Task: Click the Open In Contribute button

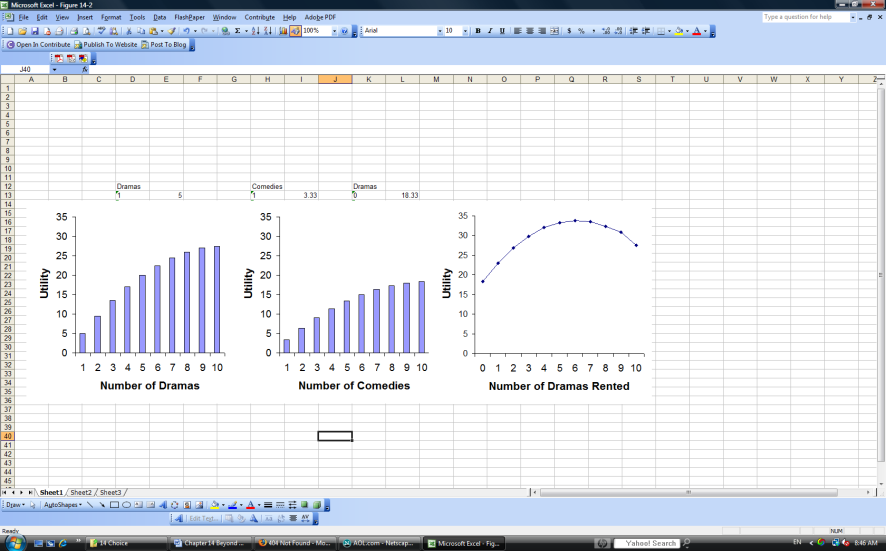Action: pyautogui.click(x=38, y=45)
